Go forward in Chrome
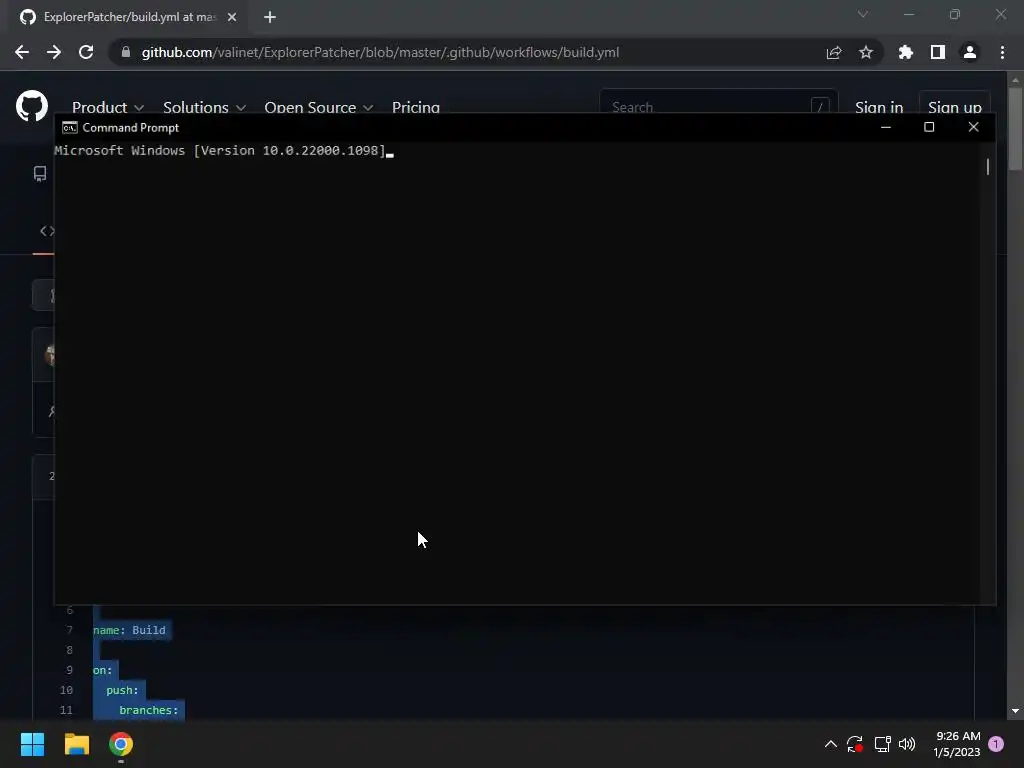The image size is (1024, 768). coord(54,52)
